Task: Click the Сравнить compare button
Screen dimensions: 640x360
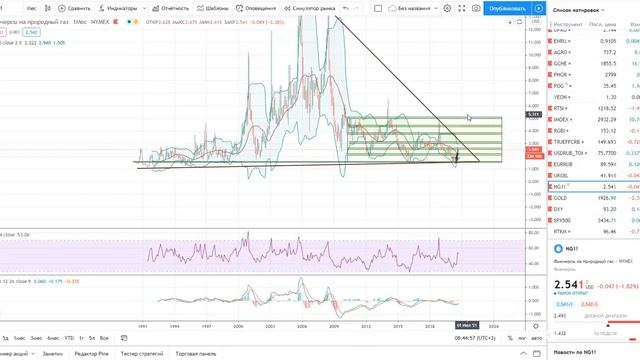Action: pos(74,8)
